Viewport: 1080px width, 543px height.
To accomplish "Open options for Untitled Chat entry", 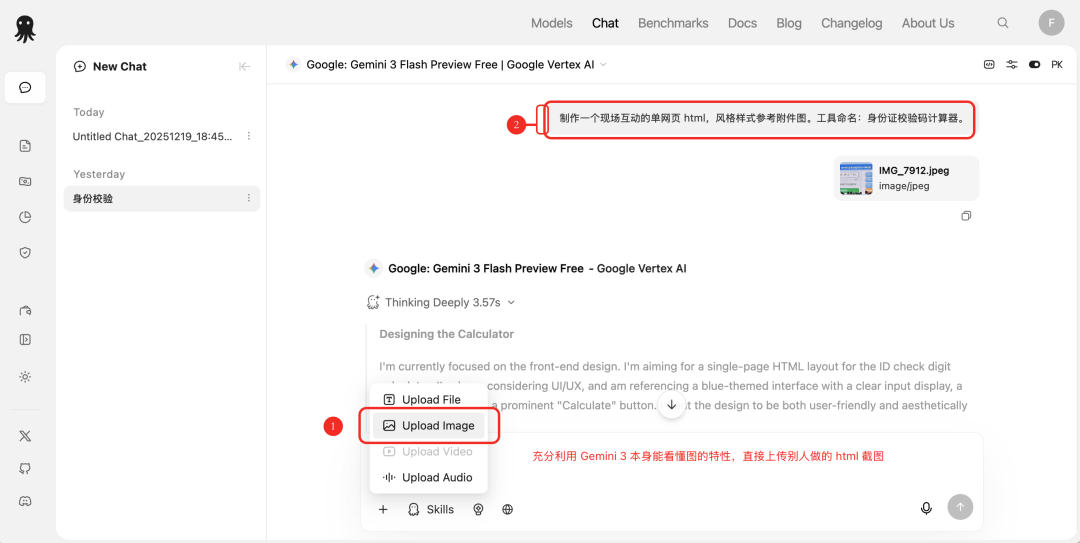I will 249,136.
